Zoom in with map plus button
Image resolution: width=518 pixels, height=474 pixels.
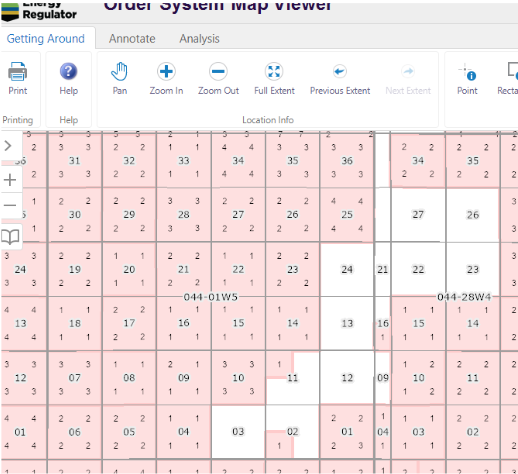click(x=10, y=180)
